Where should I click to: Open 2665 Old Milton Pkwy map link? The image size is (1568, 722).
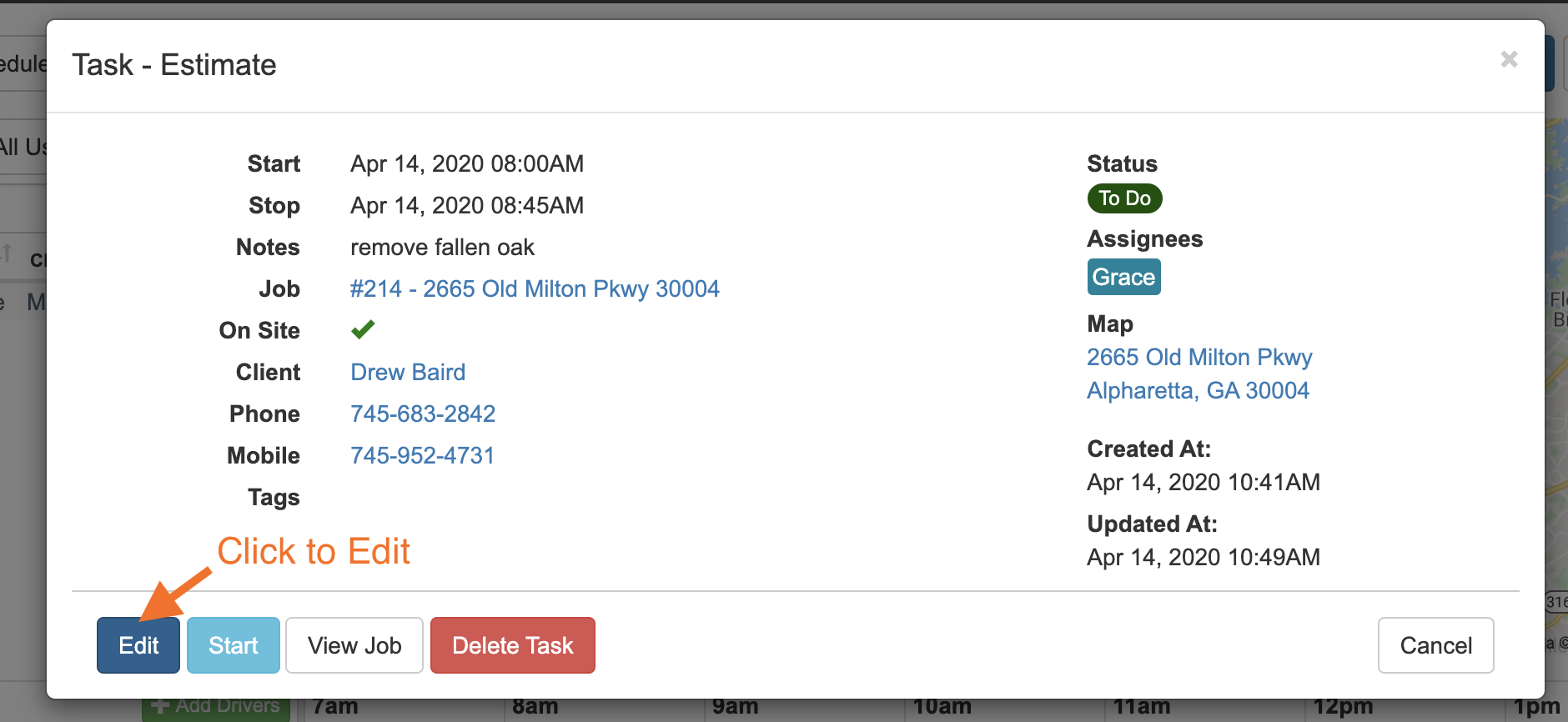1199,357
